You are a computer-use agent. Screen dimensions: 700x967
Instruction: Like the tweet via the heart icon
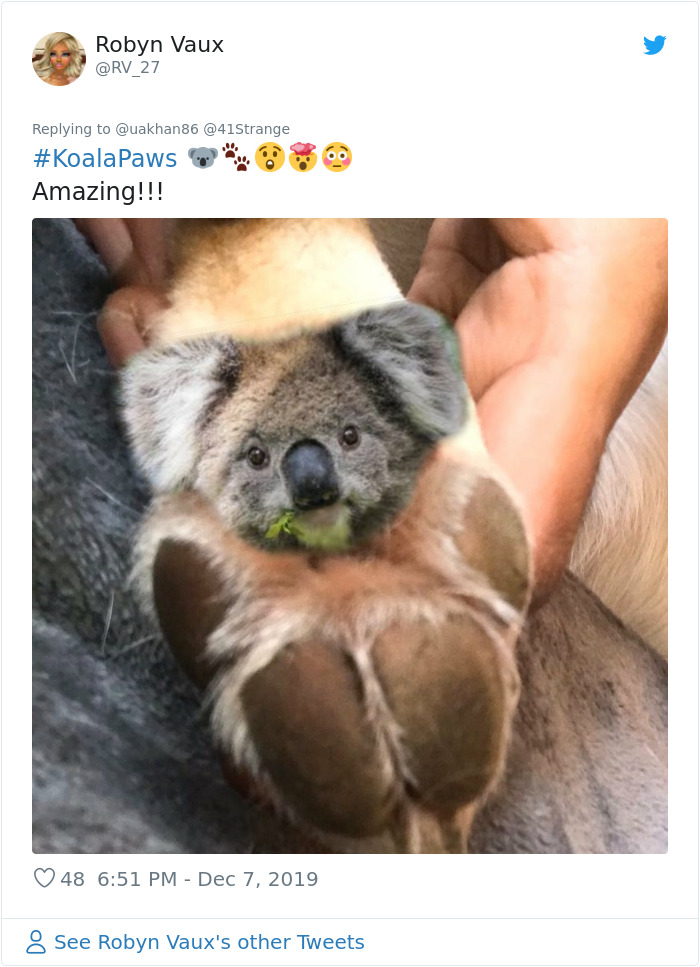click(x=42, y=878)
